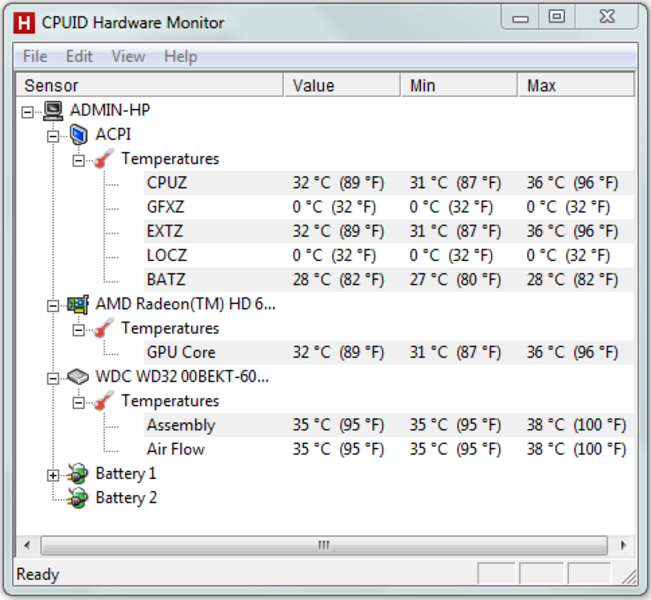This screenshot has width=651, height=600.
Task: Click the horizontal scrollbar thumb
Action: (x=324, y=545)
